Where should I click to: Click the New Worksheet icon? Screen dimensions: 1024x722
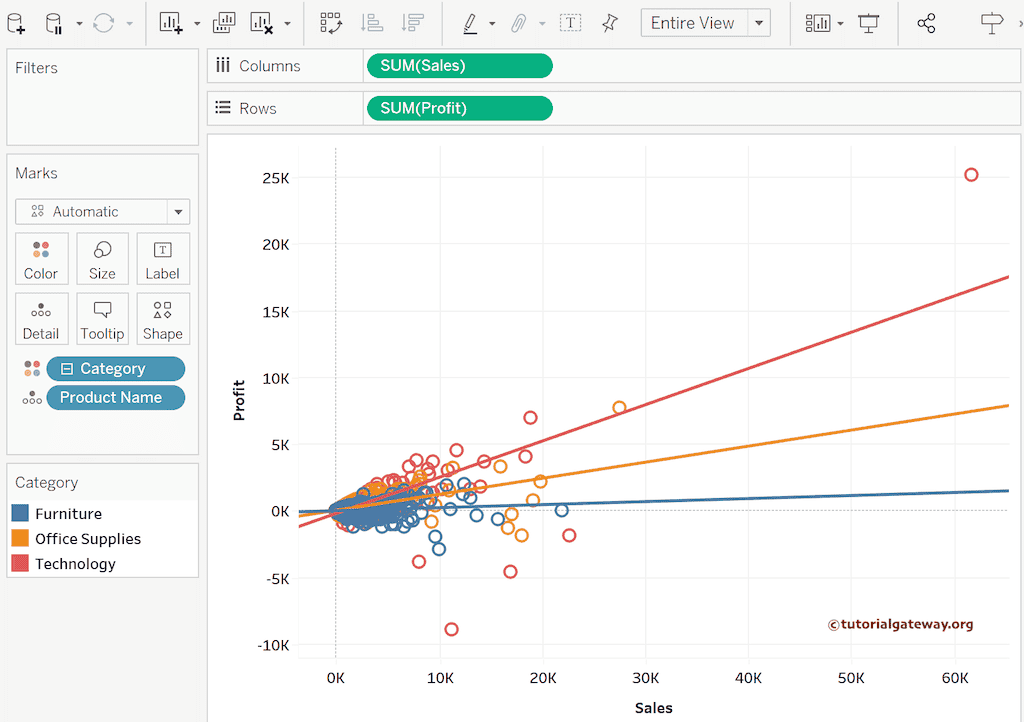tap(171, 23)
